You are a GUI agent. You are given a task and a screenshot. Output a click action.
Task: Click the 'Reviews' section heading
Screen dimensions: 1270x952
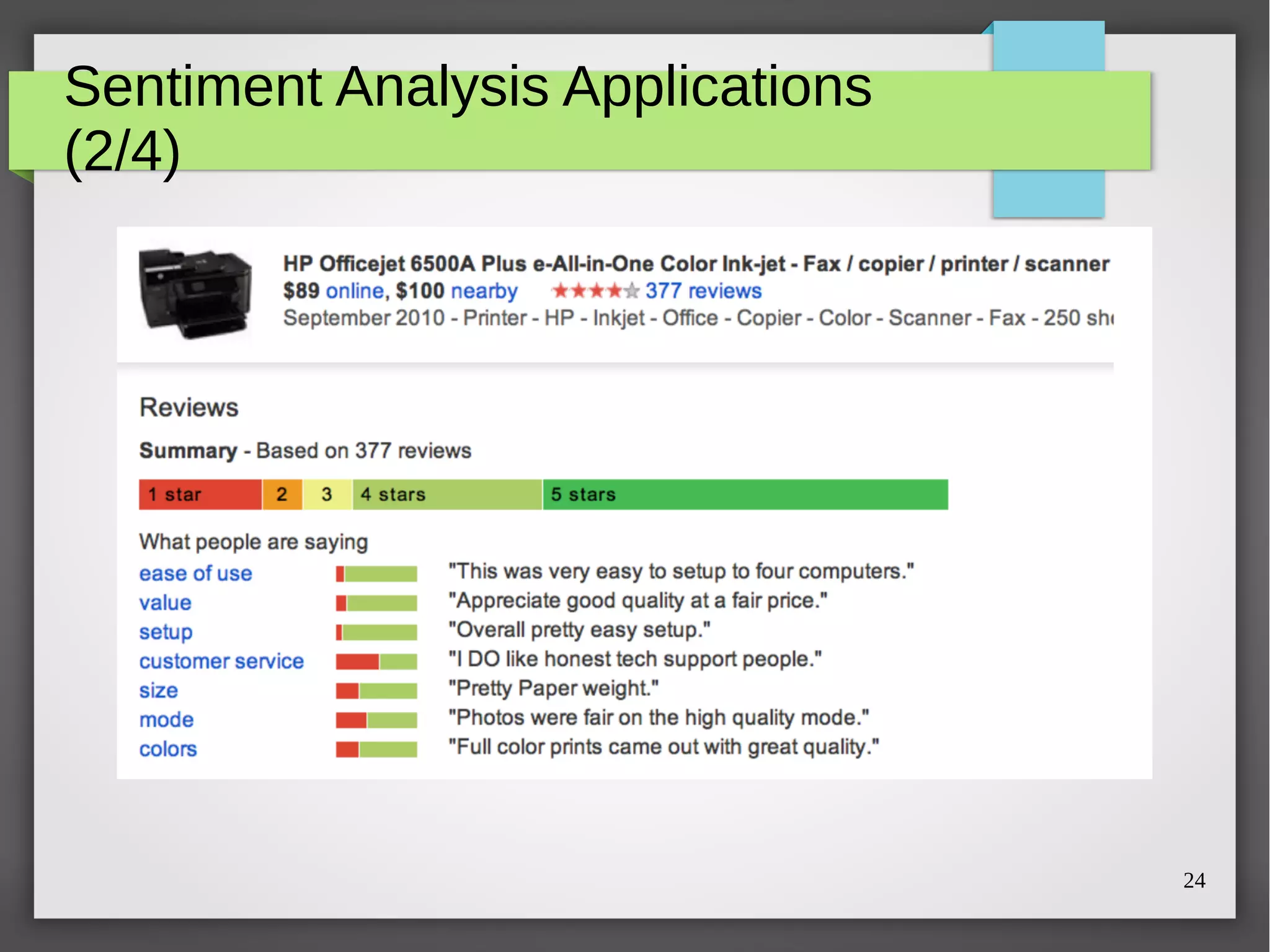(x=189, y=407)
